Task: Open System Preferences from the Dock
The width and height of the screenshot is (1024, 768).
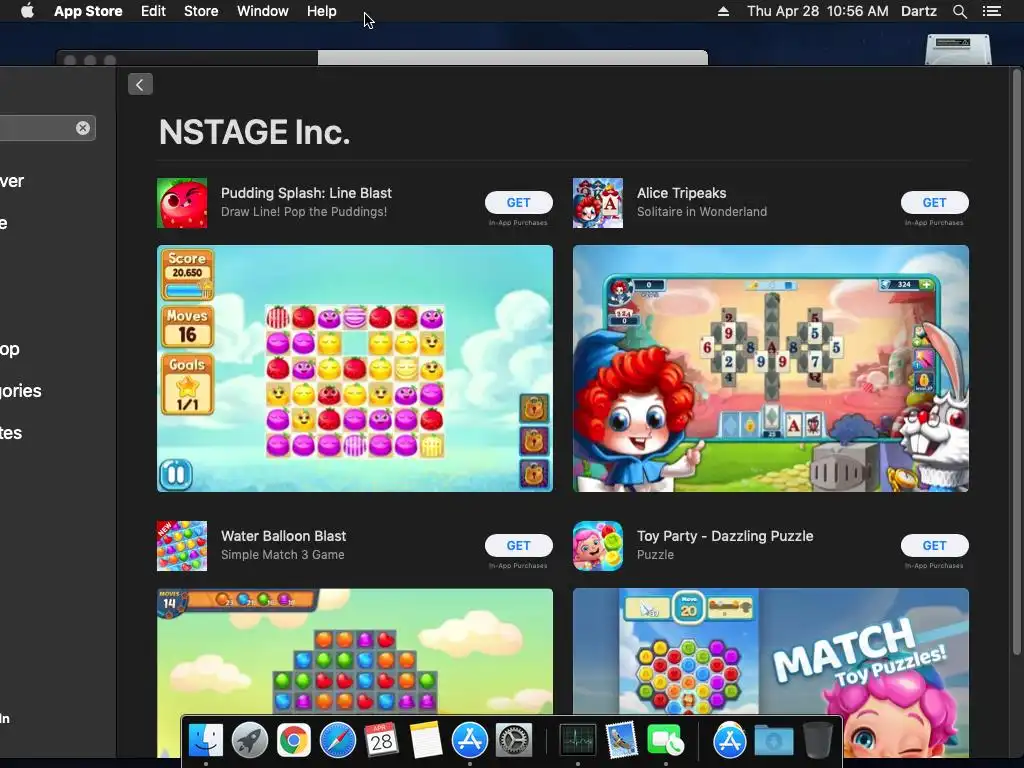Action: click(514, 740)
